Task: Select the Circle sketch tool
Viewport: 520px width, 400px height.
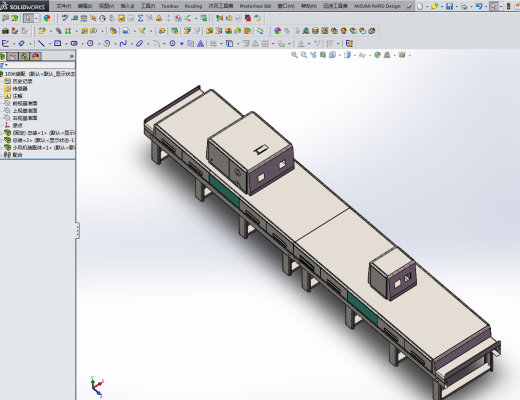Action: [x=90, y=43]
